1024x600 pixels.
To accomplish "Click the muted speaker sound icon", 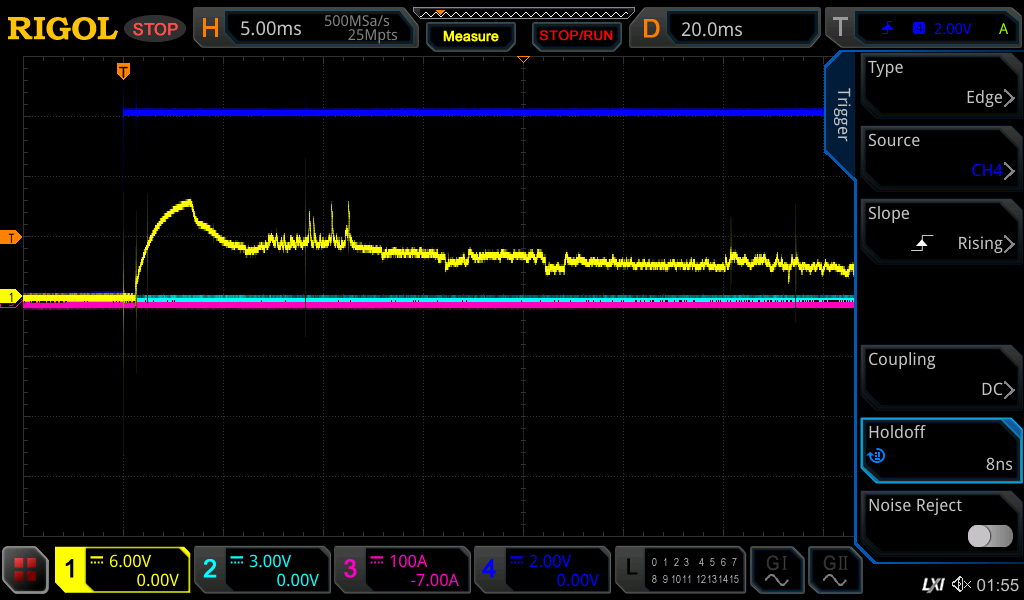I will (x=961, y=584).
